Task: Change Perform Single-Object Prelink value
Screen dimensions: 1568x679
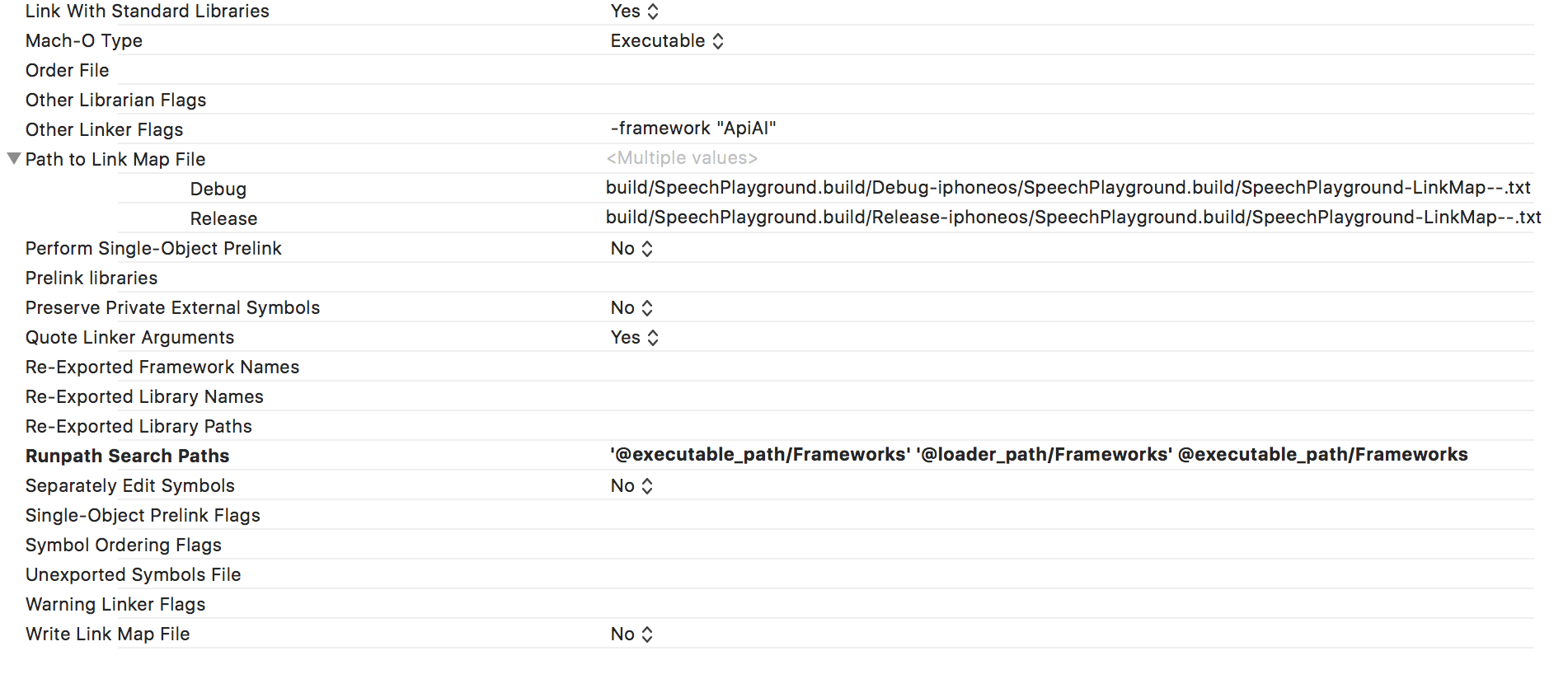Action: [x=631, y=249]
